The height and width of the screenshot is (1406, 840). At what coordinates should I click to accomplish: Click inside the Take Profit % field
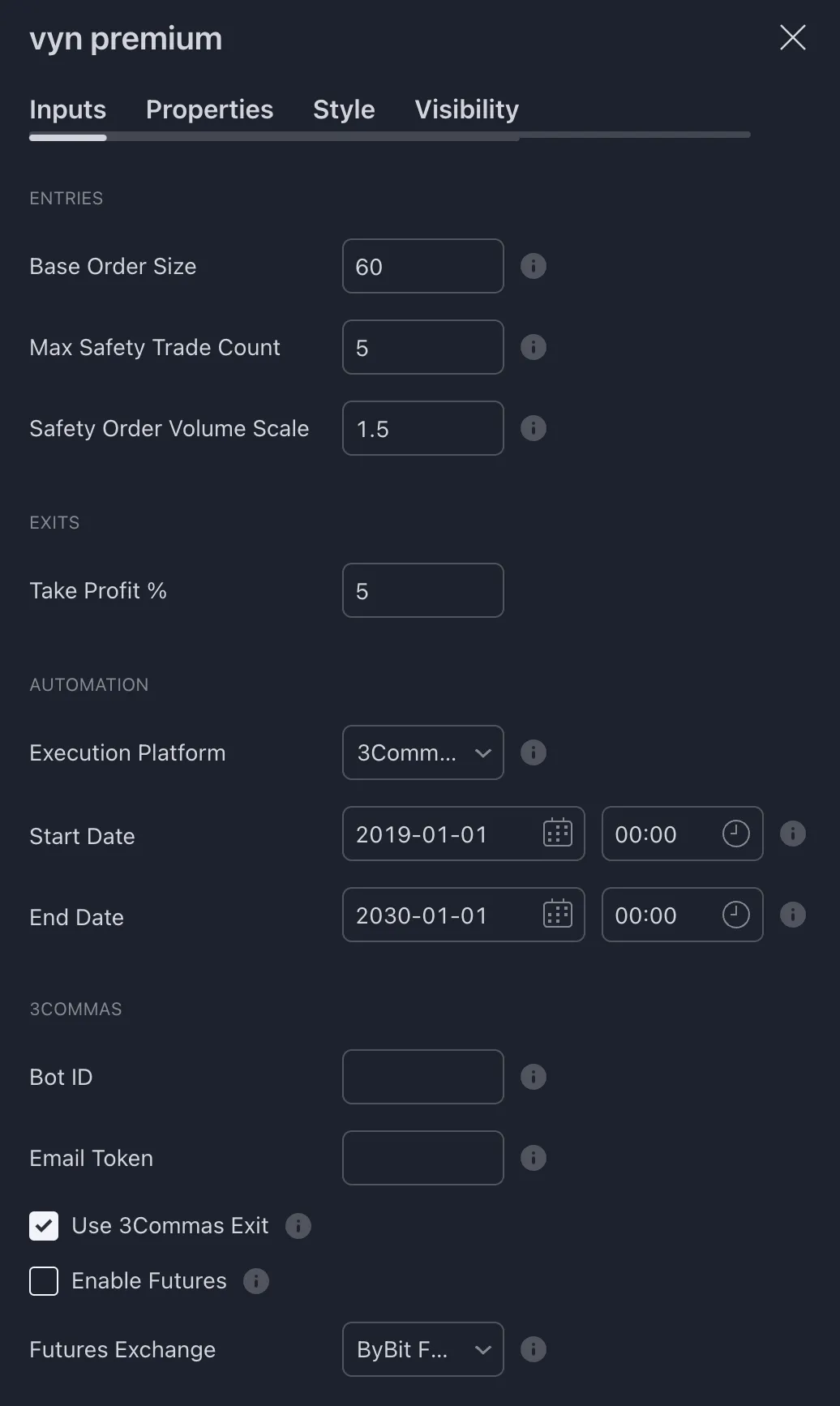(x=422, y=590)
